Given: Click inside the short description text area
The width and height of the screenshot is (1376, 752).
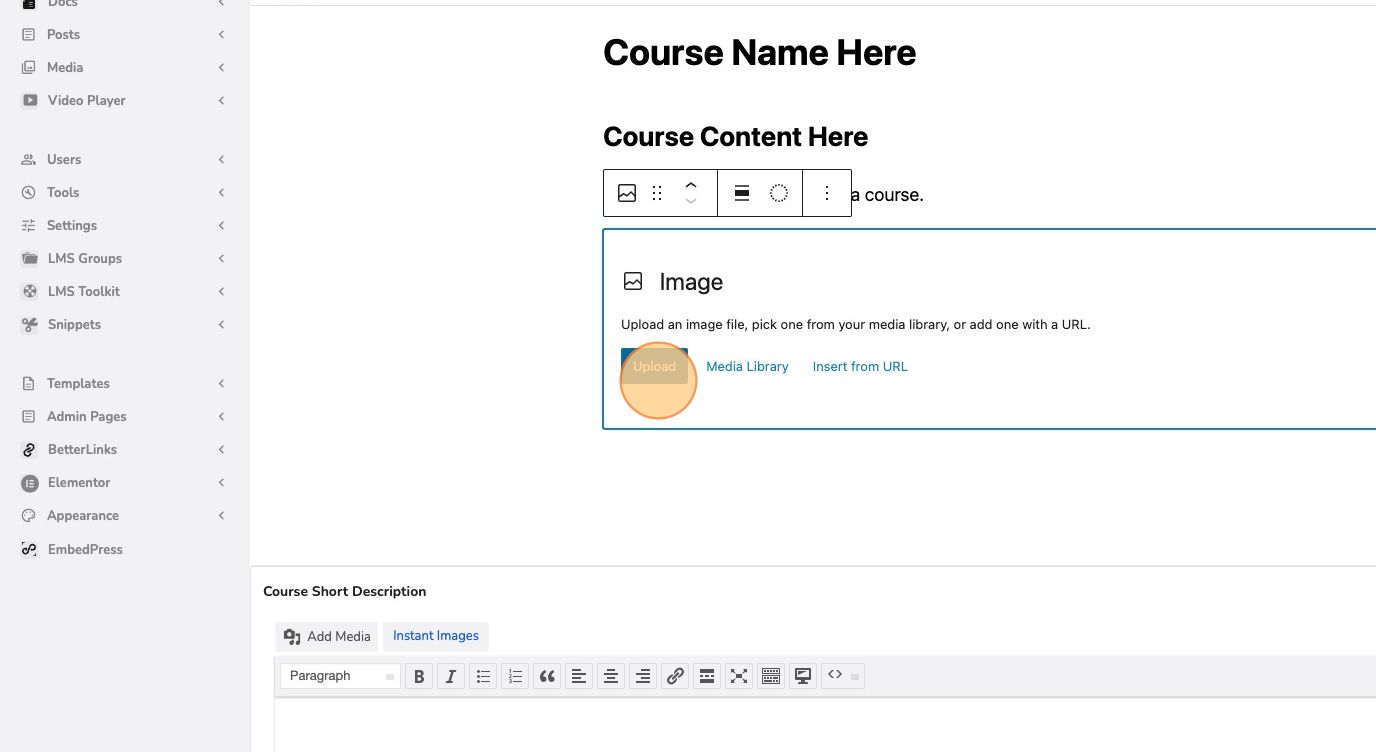Looking at the screenshot, I should click(825, 725).
